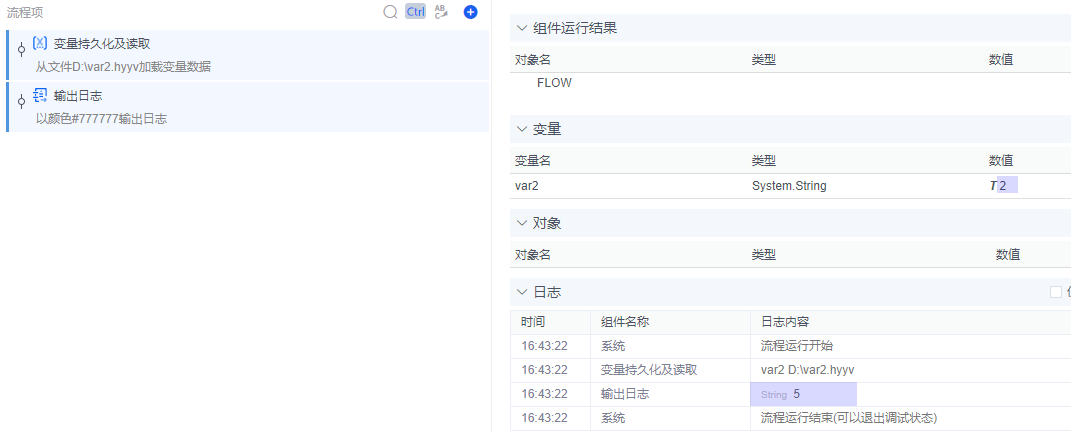Collapse the 变量 section
This screenshot has width=1071, height=432.
522,129
